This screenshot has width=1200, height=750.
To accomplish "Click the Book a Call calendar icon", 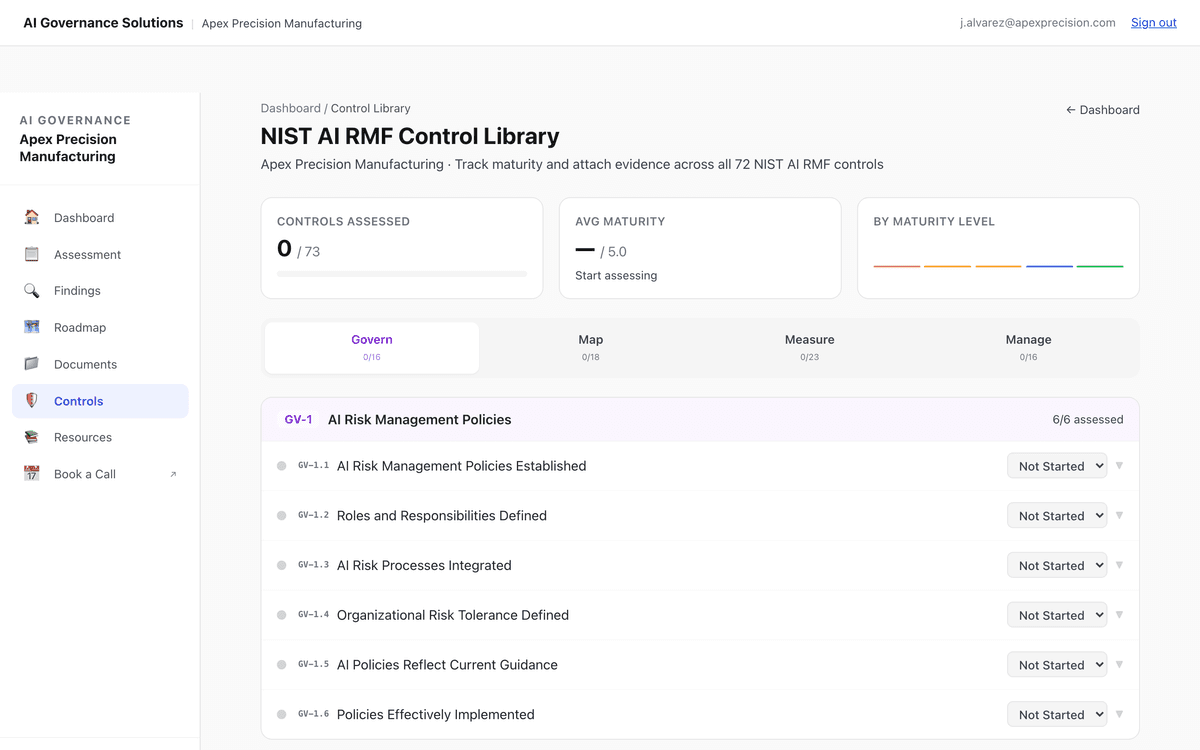I will [x=32, y=474].
